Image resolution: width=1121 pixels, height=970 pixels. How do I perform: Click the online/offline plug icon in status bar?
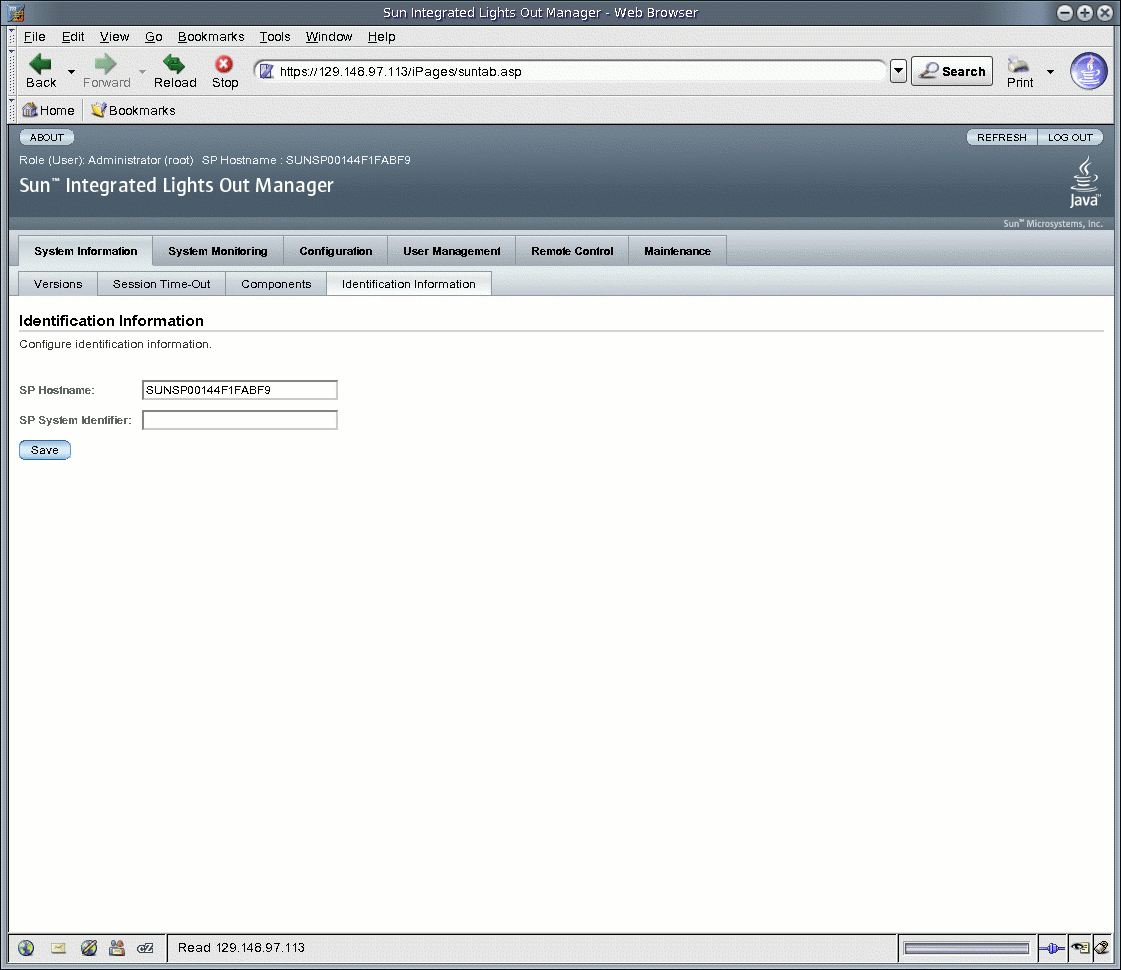[1051, 949]
